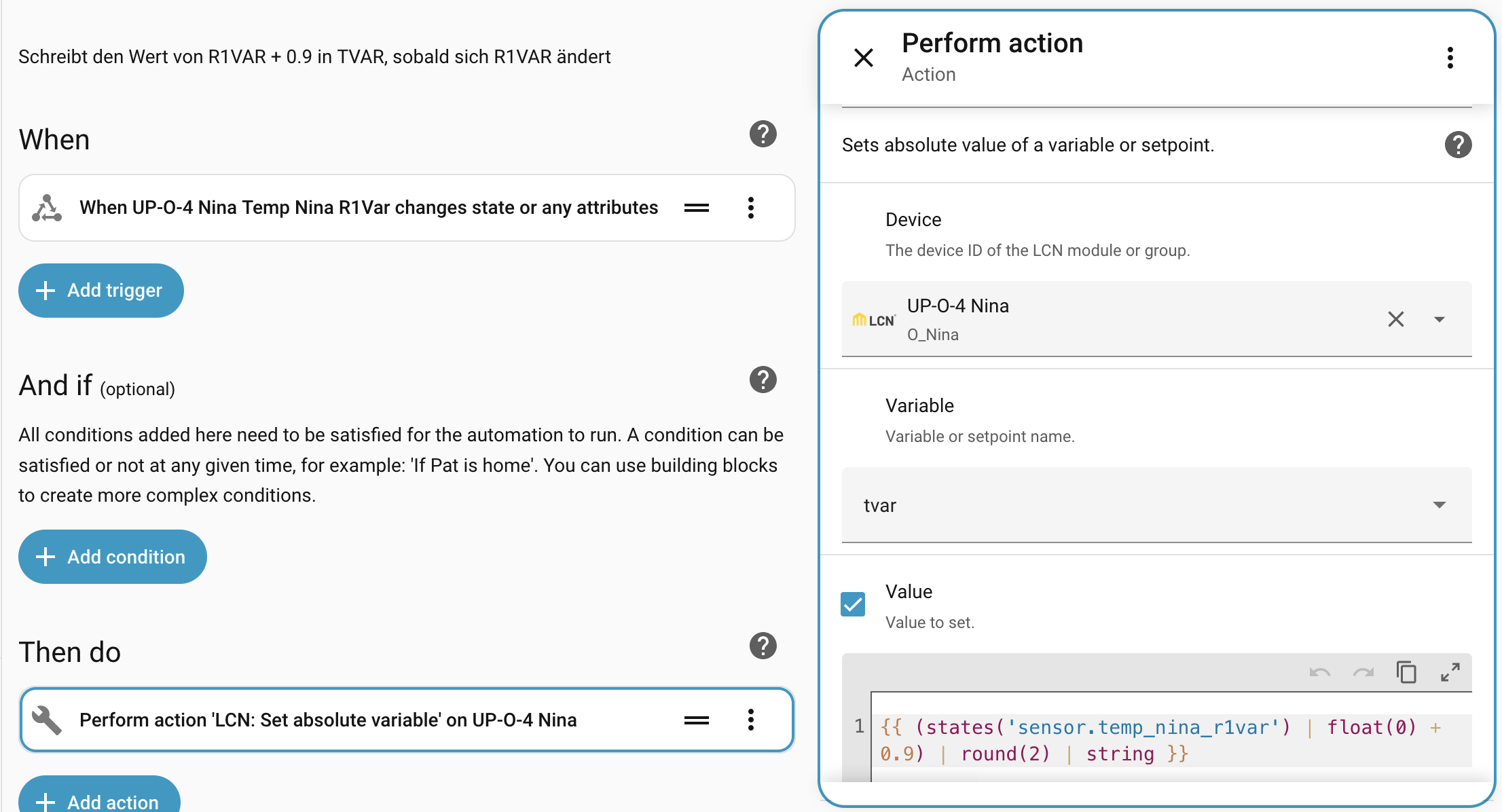Uncheck the Value checkbox
The width and height of the screenshot is (1502, 812).
(x=853, y=604)
